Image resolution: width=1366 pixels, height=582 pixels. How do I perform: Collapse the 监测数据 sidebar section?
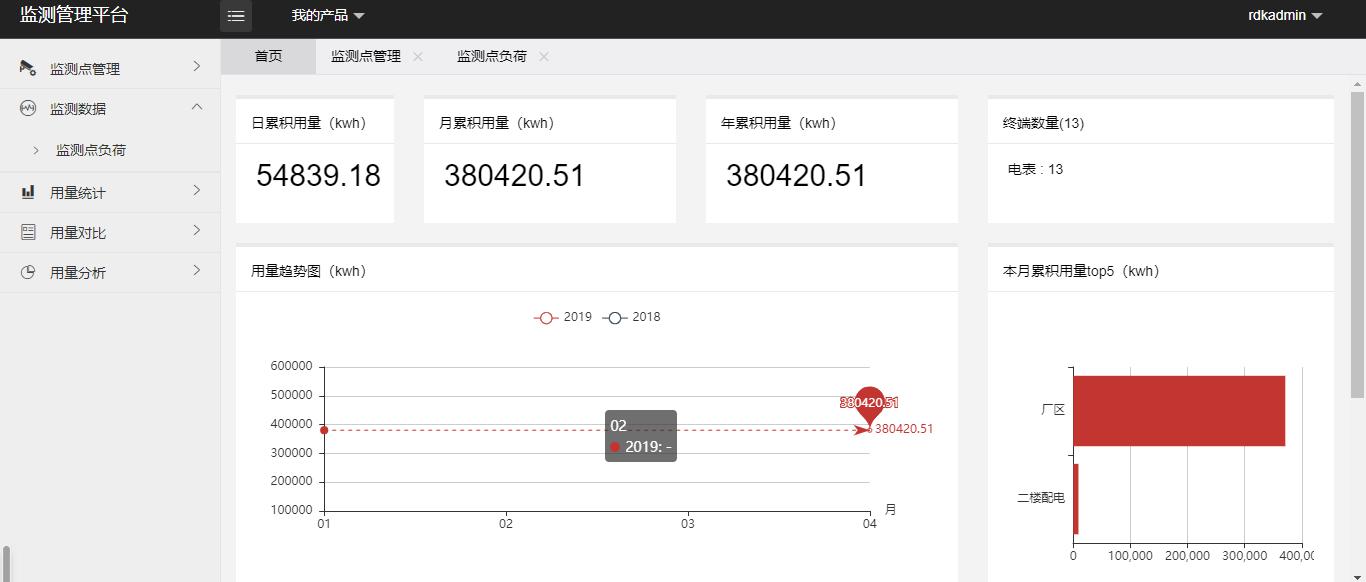click(x=196, y=107)
